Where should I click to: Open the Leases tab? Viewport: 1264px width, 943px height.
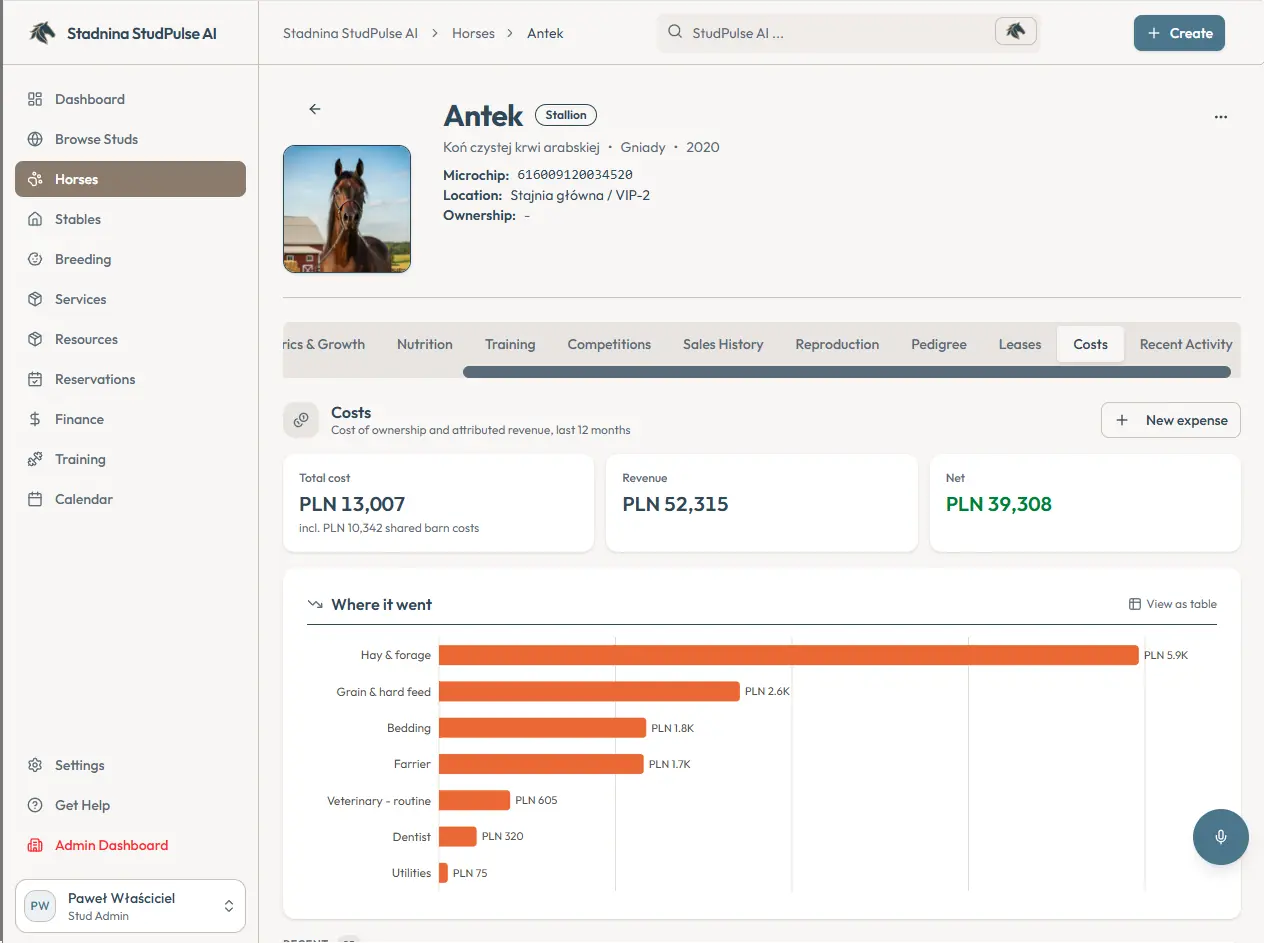1020,344
